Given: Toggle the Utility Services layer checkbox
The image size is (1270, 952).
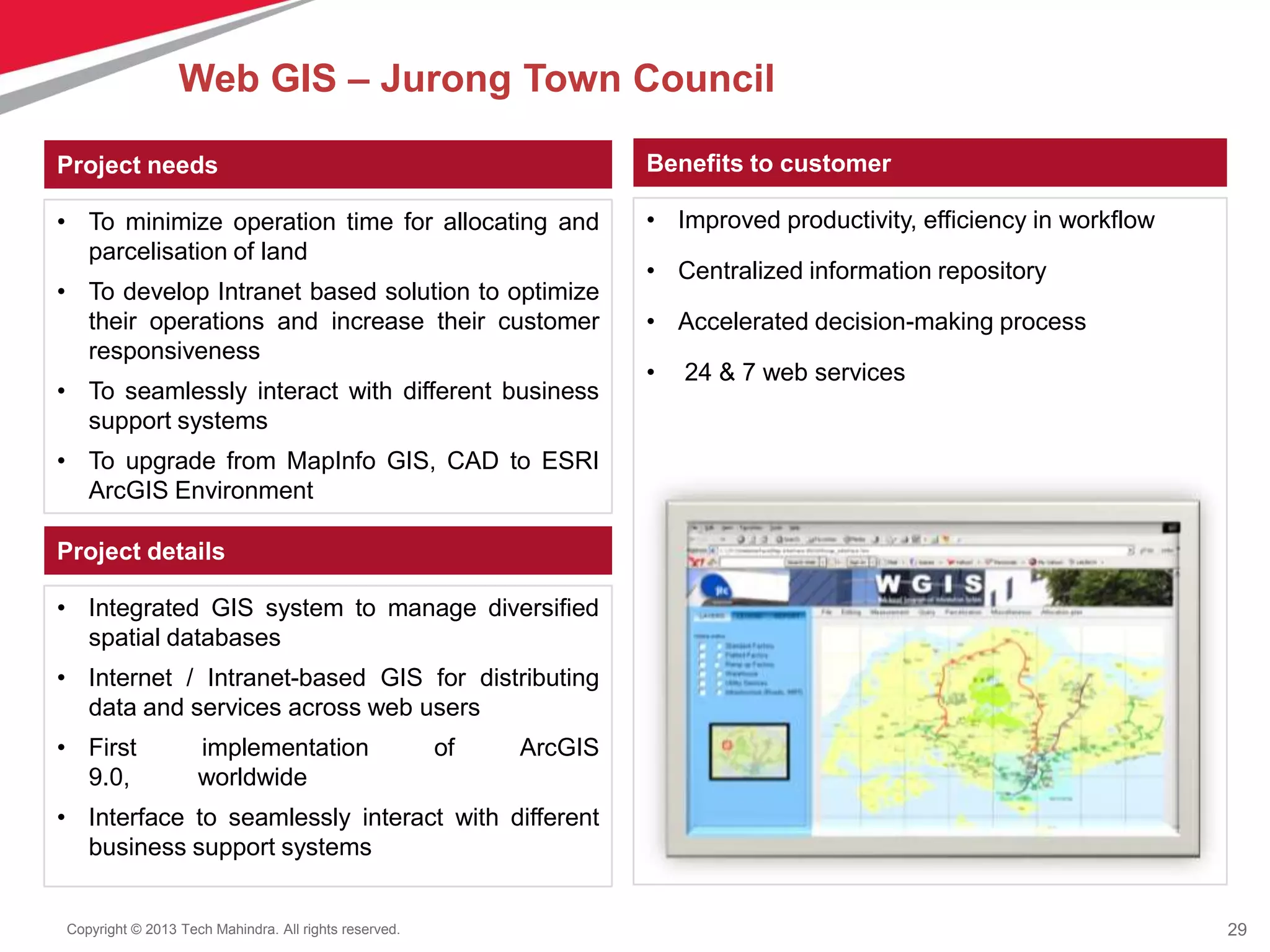Looking at the screenshot, I should 703,683.
